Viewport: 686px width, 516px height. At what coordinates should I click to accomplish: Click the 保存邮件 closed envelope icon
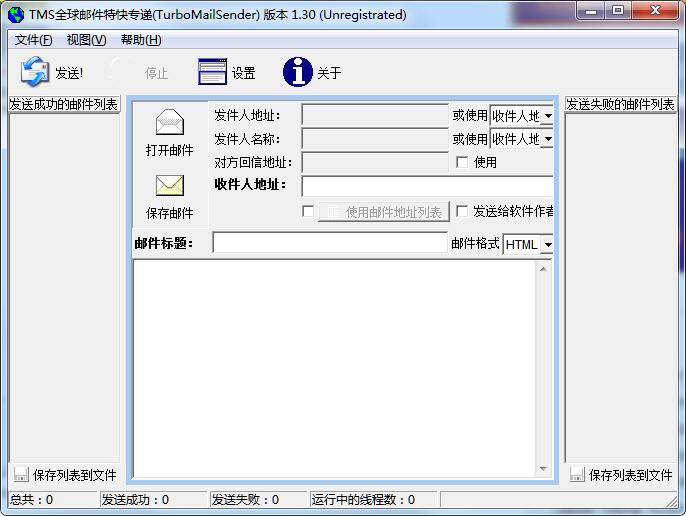tap(170, 186)
